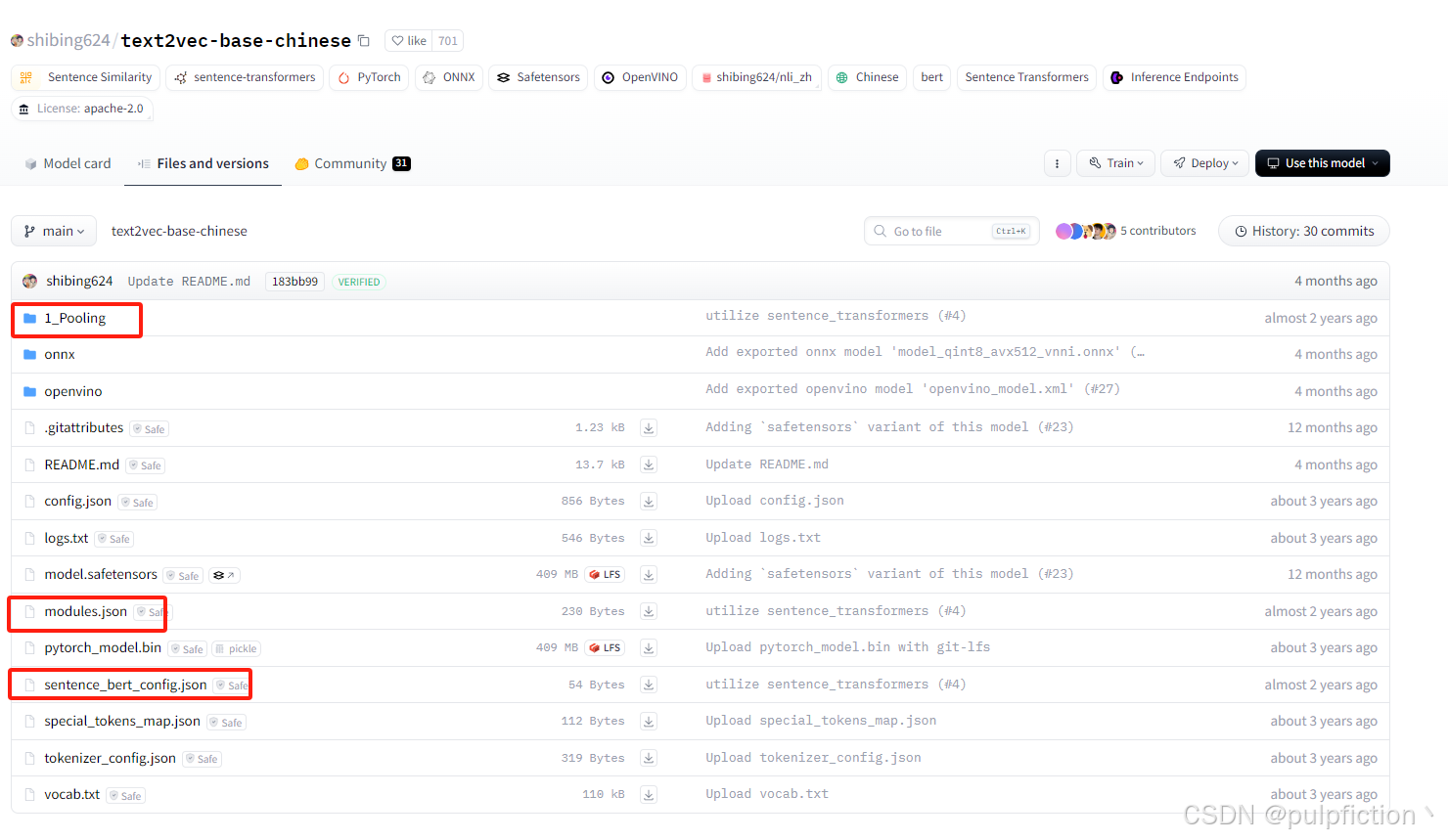Open commit message 'Upload vocab.txt'

767,794
